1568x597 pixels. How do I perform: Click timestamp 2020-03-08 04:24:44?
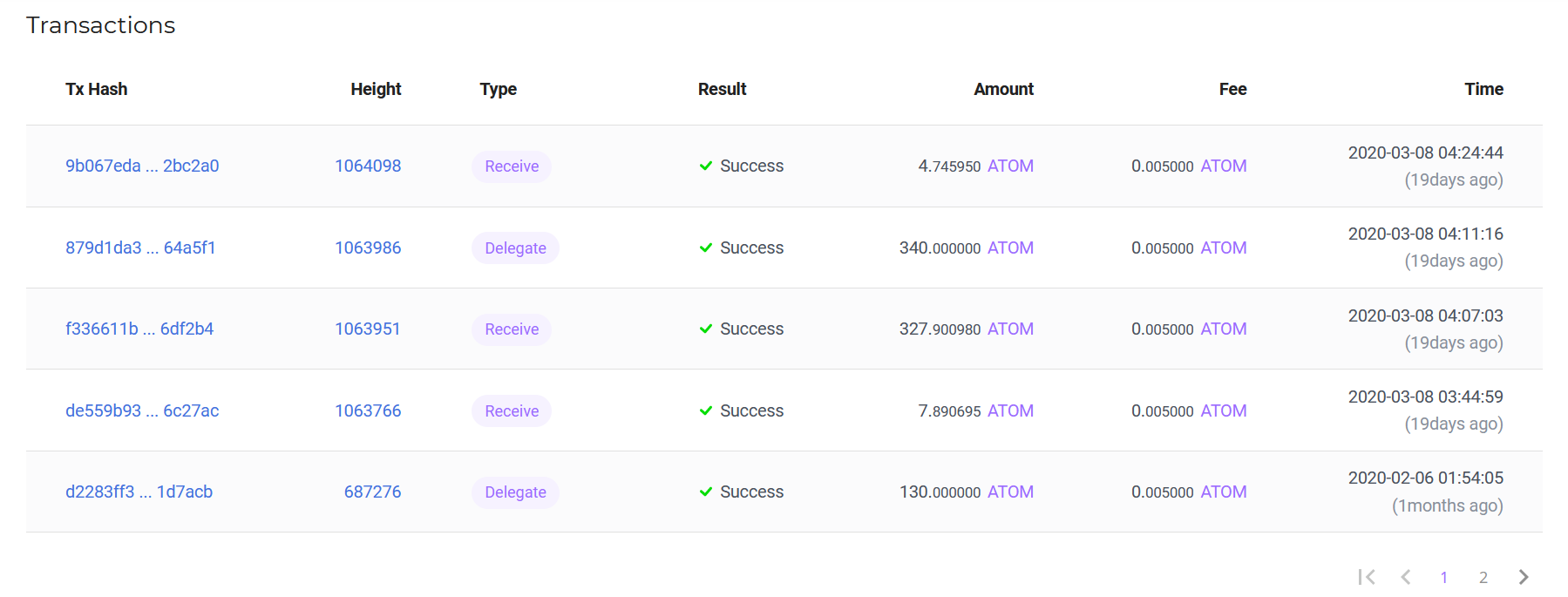pos(1425,153)
